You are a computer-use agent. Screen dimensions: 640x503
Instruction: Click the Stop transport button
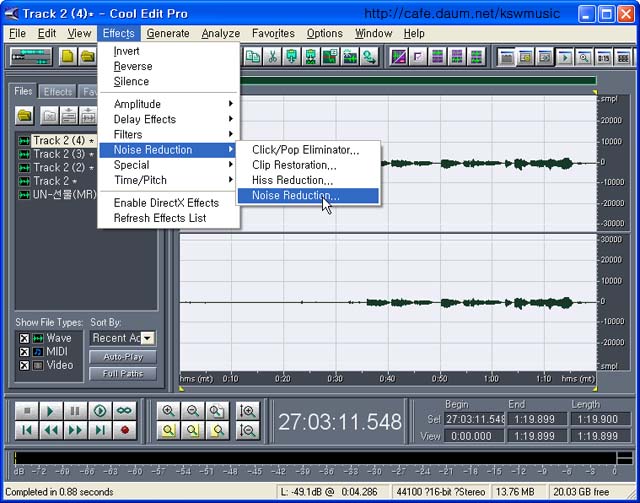(x=27, y=411)
